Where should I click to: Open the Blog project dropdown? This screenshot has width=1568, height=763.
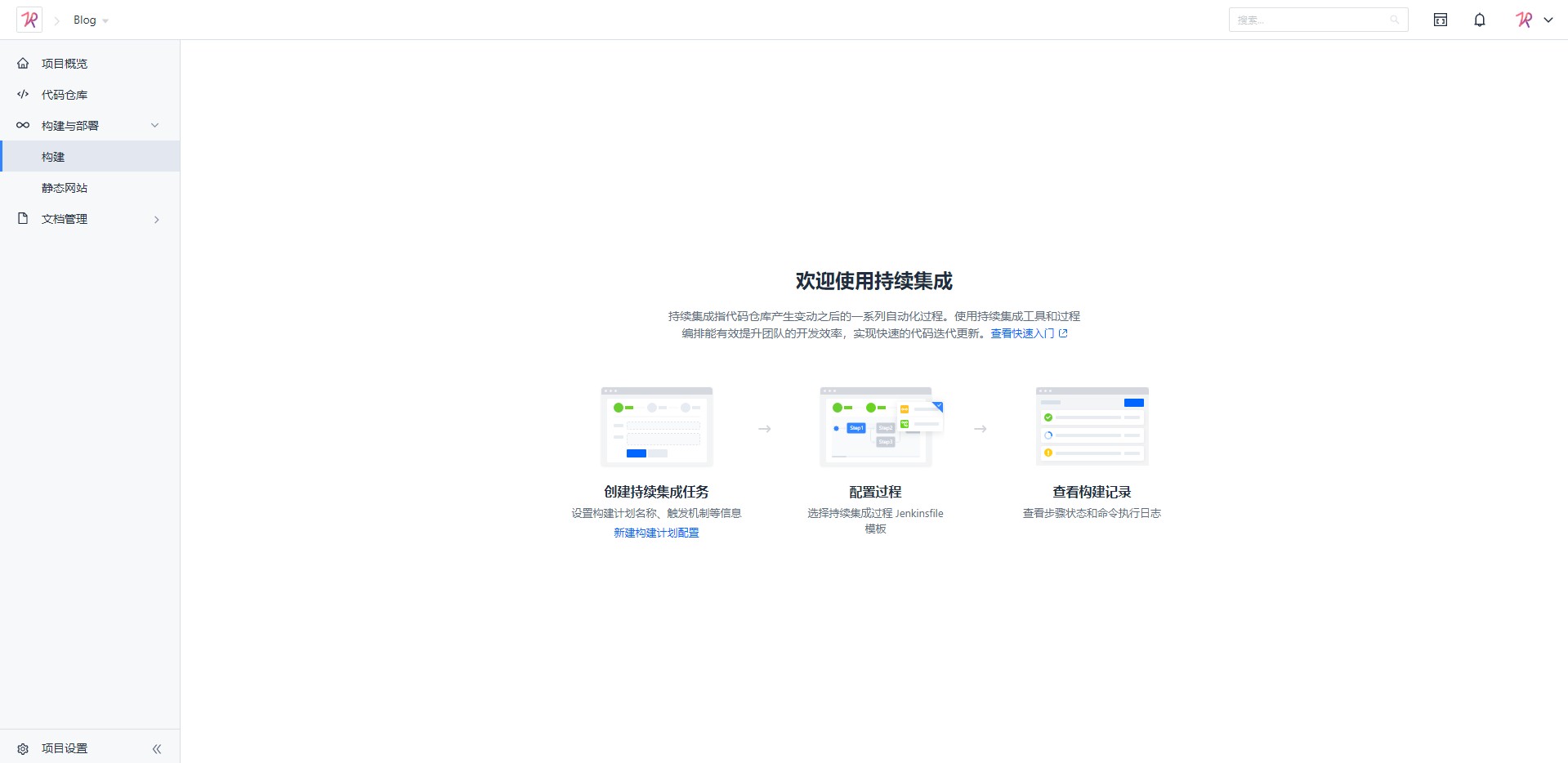click(x=91, y=20)
